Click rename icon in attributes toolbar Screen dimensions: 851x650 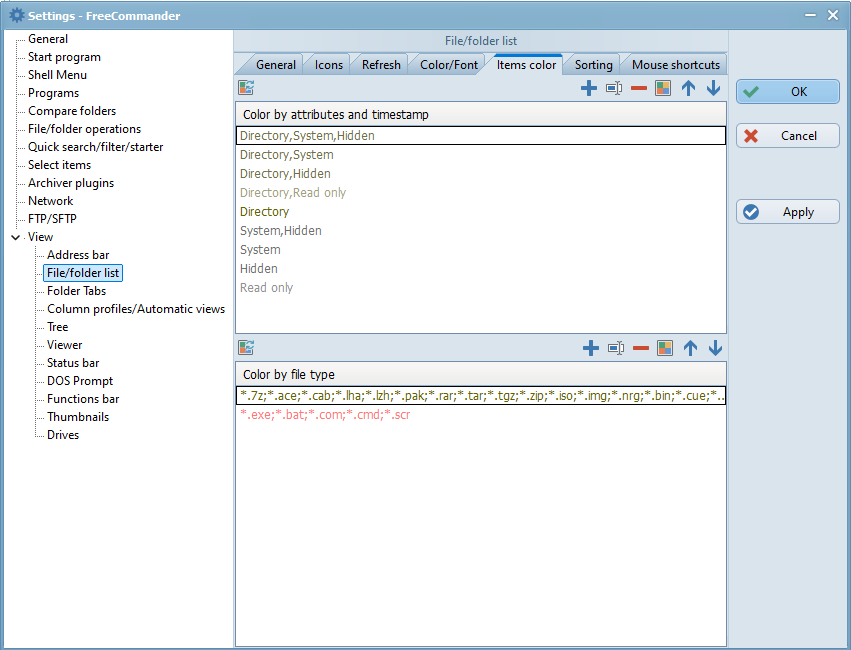click(x=614, y=88)
